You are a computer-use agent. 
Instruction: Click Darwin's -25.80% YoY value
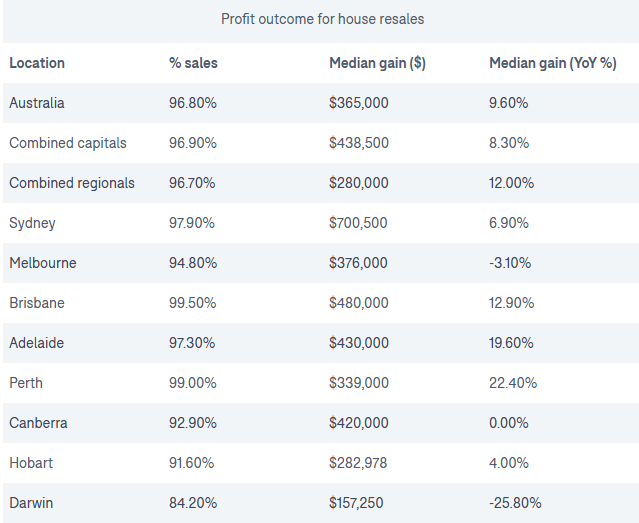516,503
